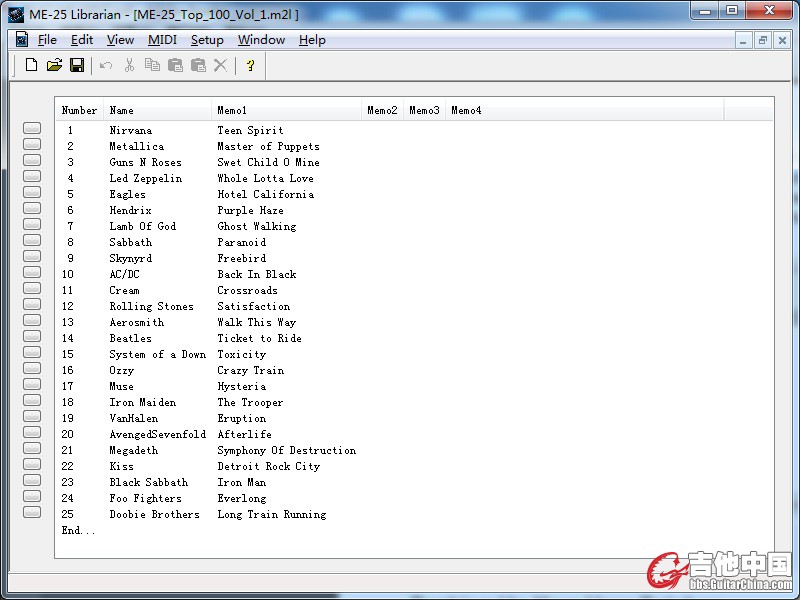Copy the selected patch
This screenshot has width=800, height=600.
(x=152, y=65)
